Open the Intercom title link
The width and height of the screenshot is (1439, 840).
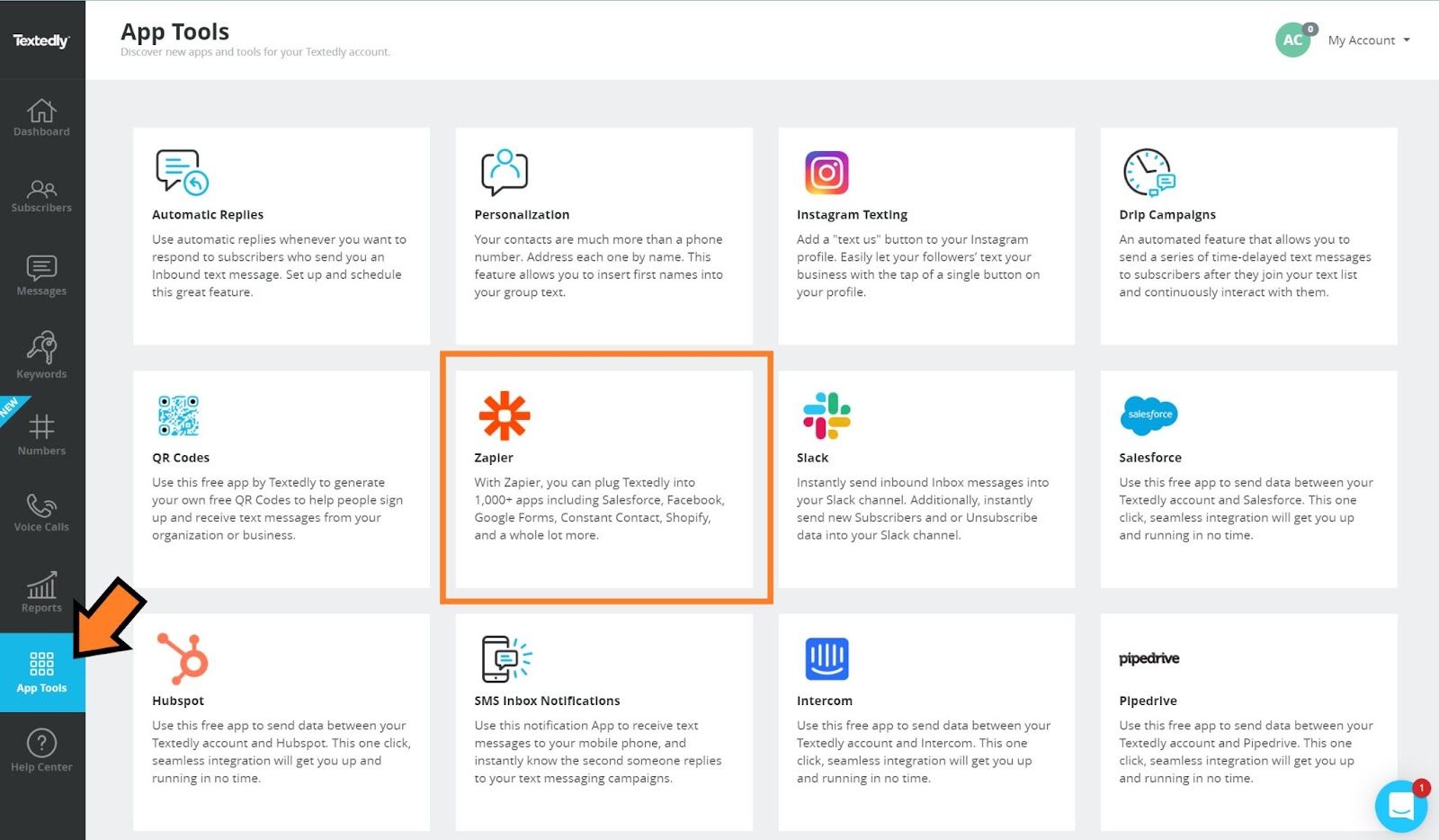coord(824,701)
